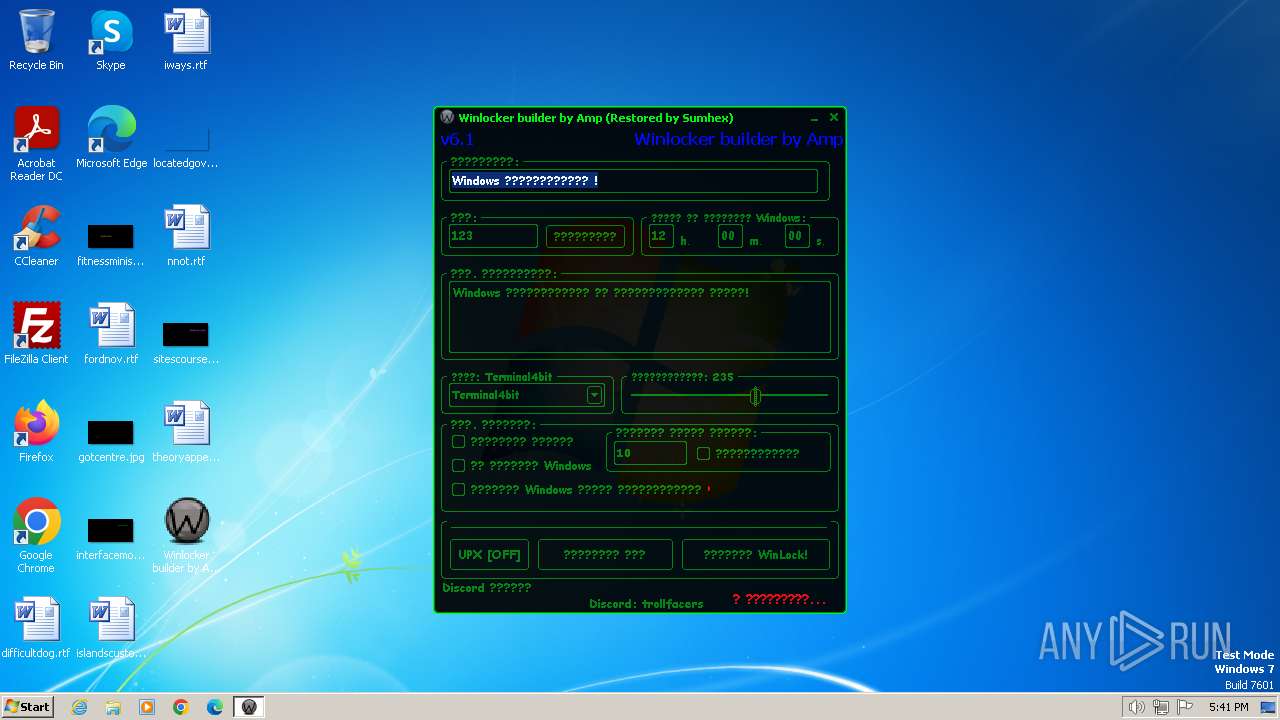This screenshot has height=720, width=1280.
Task: Focus the 'Windows ???????????? !' title field
Action: click(x=633, y=181)
